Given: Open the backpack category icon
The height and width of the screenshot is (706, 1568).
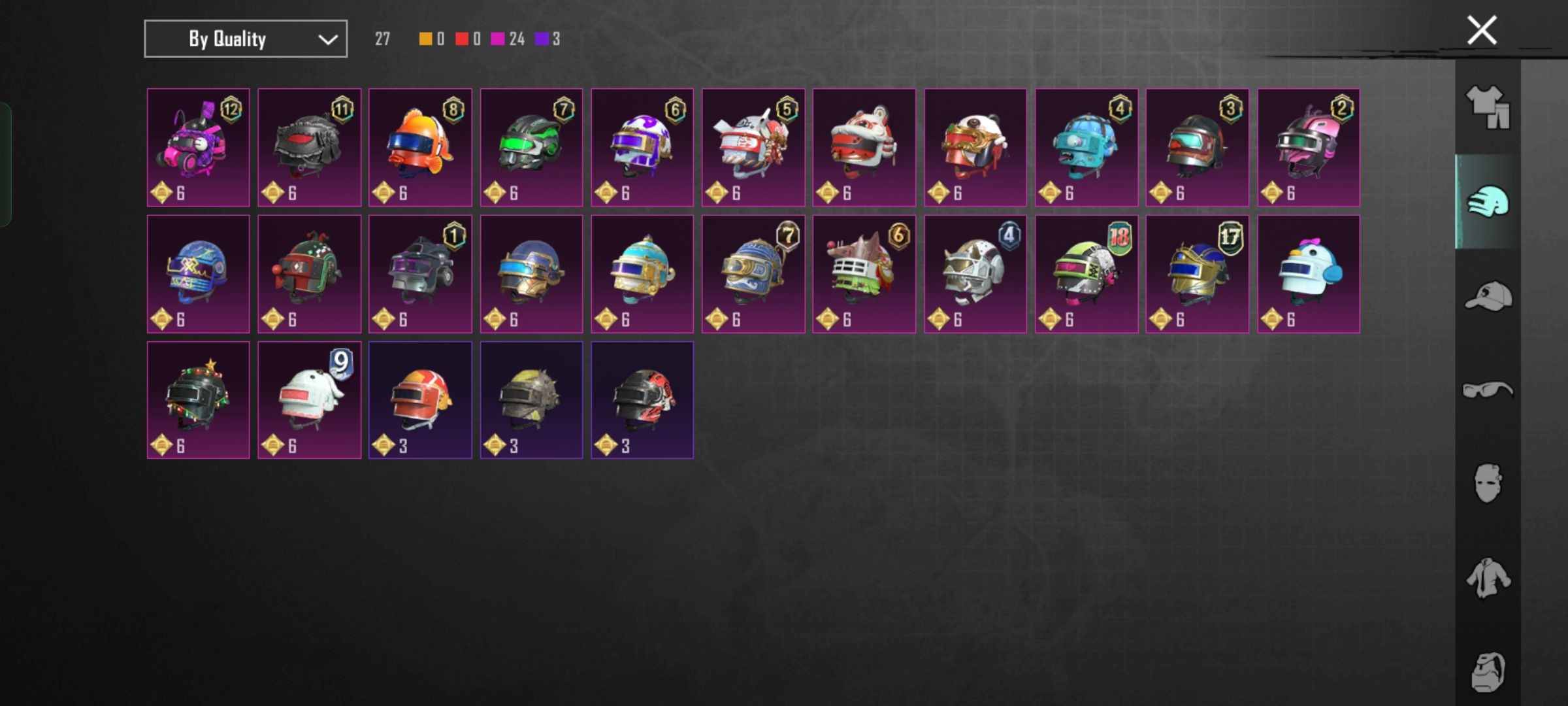Looking at the screenshot, I should (x=1488, y=672).
